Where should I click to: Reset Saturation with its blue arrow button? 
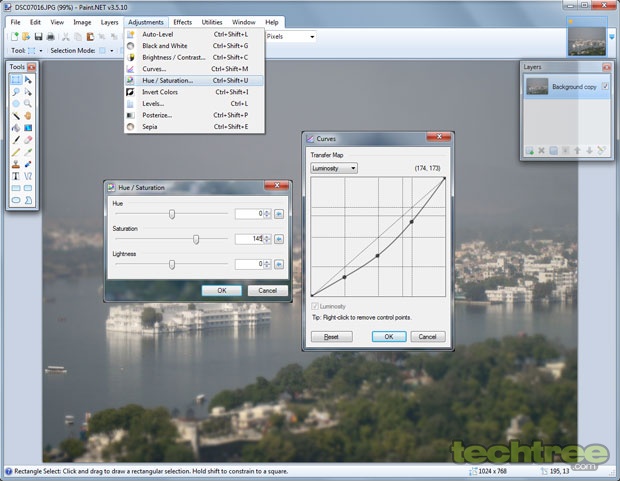click(x=279, y=239)
